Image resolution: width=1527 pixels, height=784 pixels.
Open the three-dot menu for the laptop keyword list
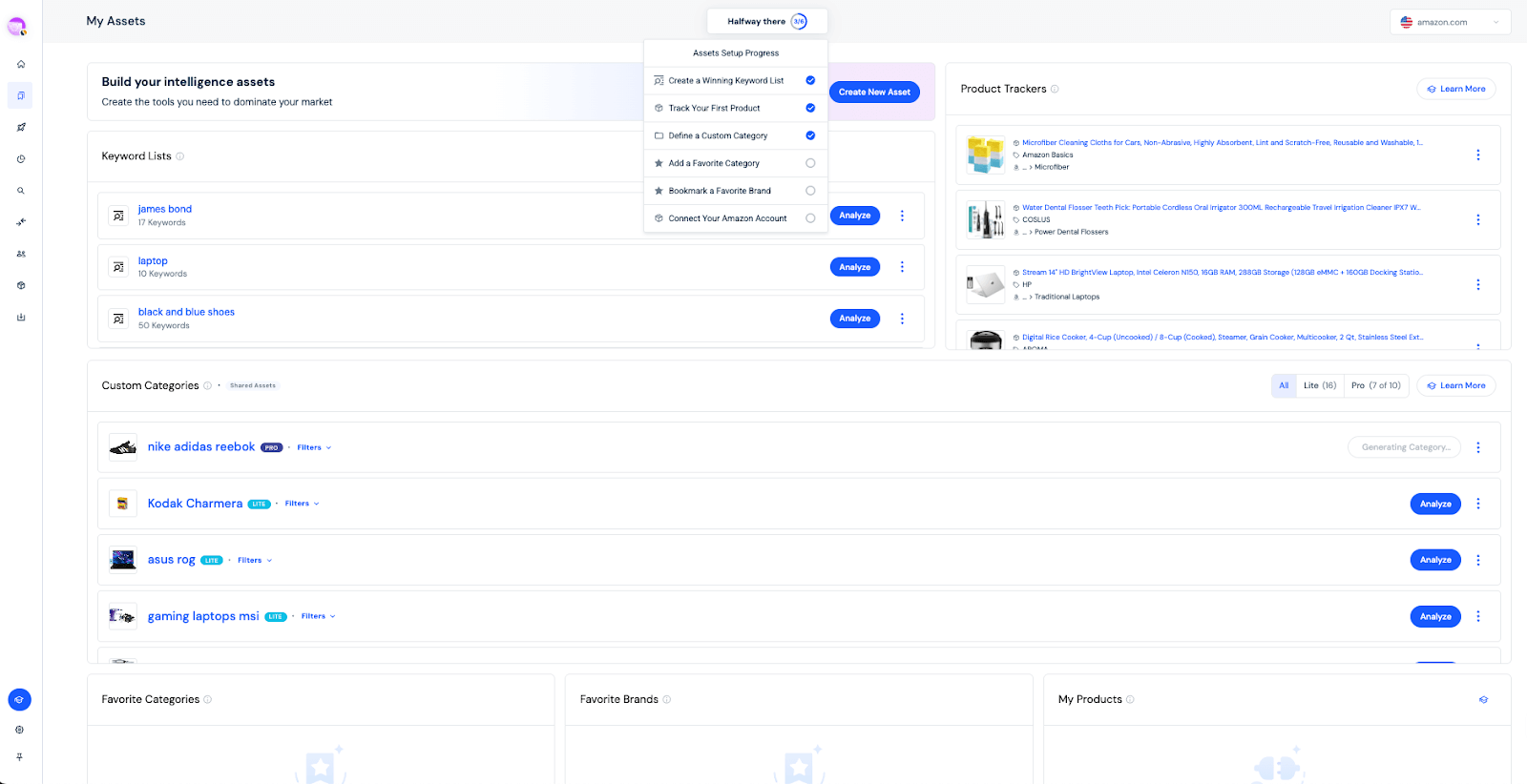click(902, 267)
